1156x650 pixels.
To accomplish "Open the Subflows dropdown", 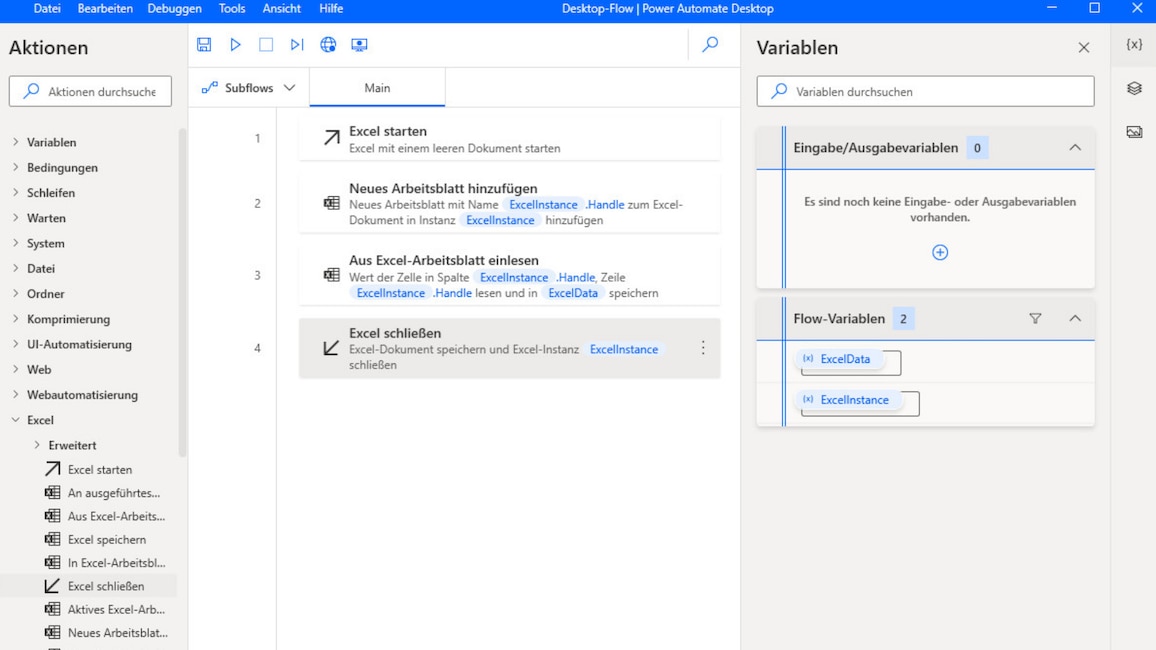I will coord(248,88).
